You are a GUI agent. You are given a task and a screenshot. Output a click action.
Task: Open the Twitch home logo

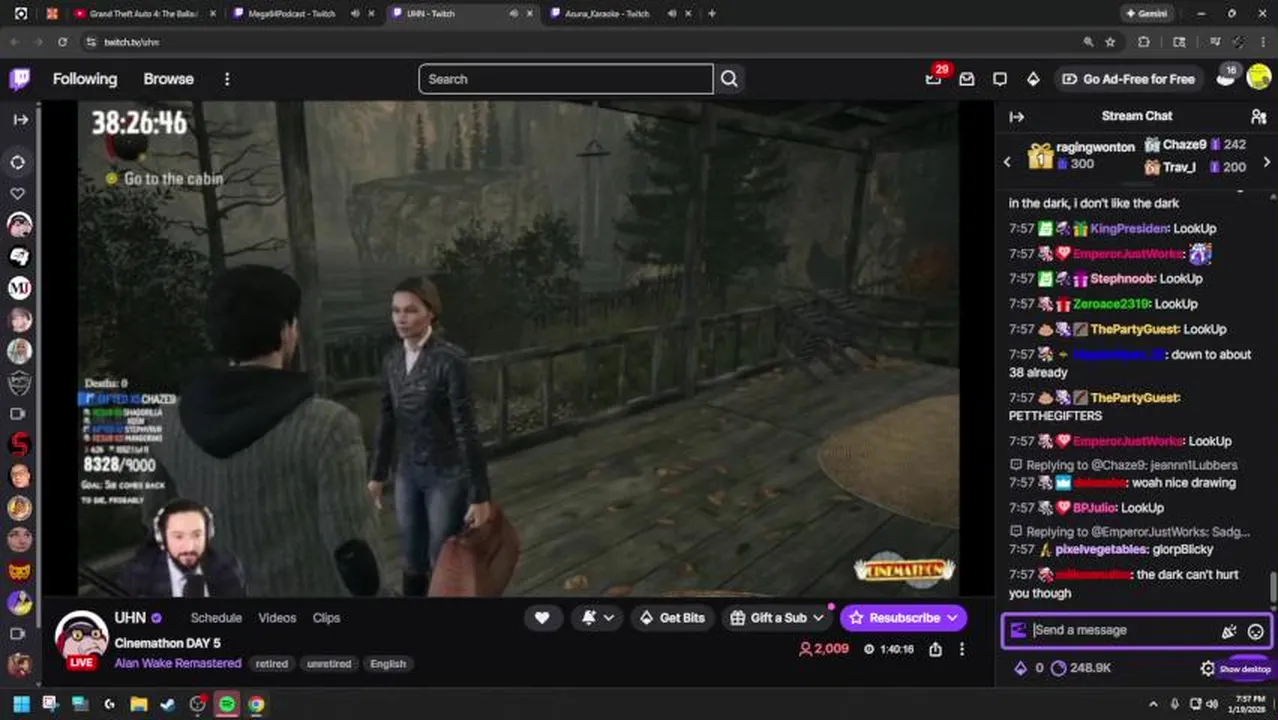[20, 79]
